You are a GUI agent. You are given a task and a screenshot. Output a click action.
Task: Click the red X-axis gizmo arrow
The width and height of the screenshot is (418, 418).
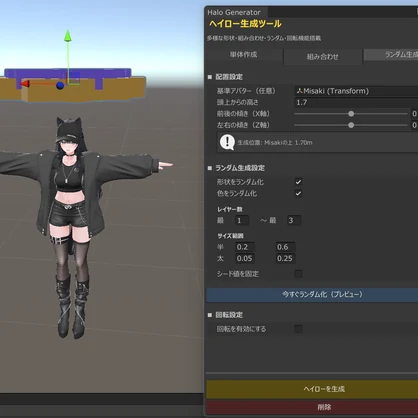pyautogui.click(x=25, y=84)
